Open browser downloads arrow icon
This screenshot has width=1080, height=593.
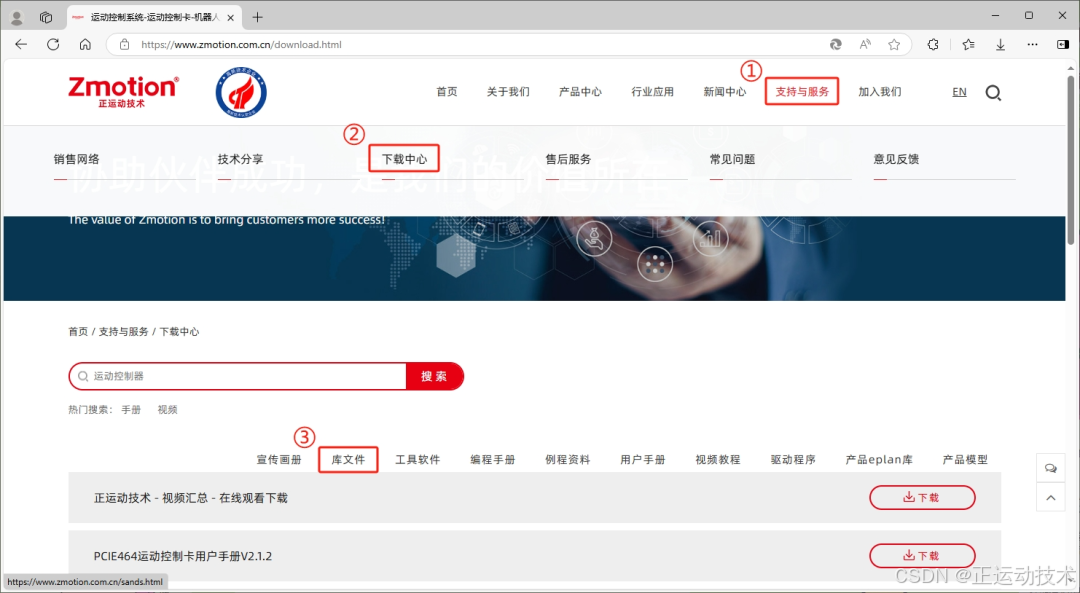pos(1000,44)
